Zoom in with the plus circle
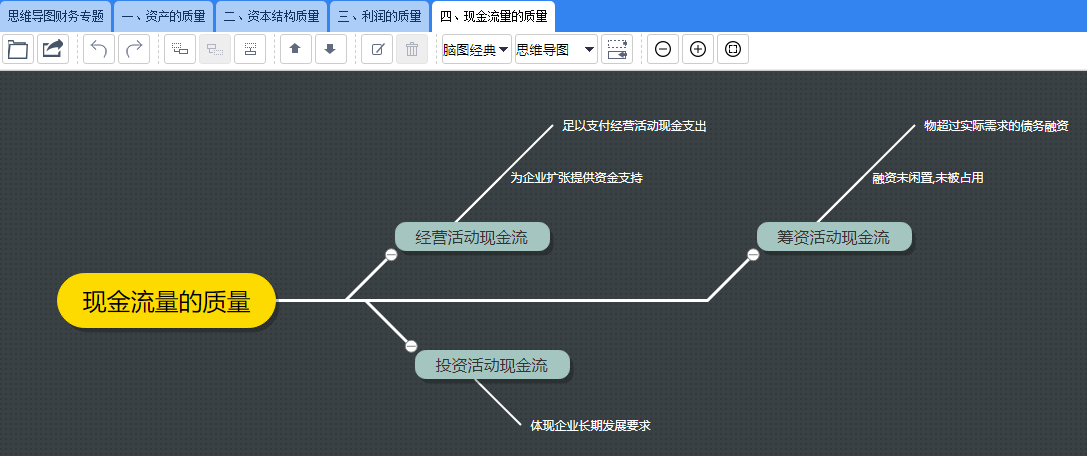 pos(698,49)
